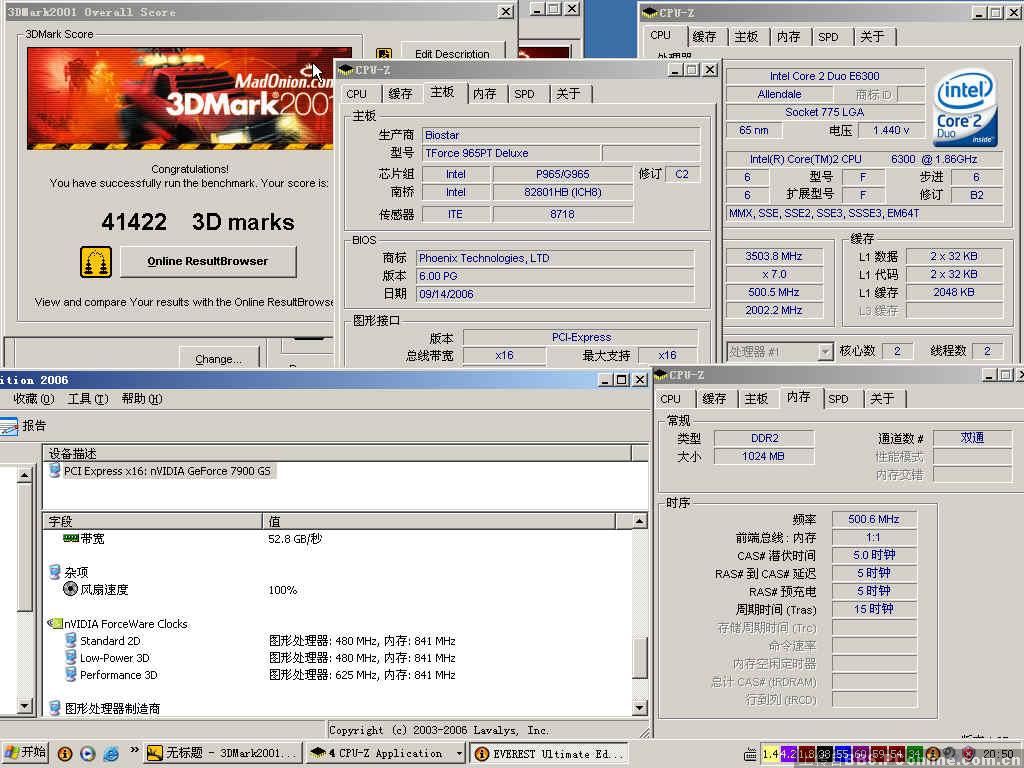Open the 开始 Start menu
The height and width of the screenshot is (768, 1024).
(x=24, y=754)
